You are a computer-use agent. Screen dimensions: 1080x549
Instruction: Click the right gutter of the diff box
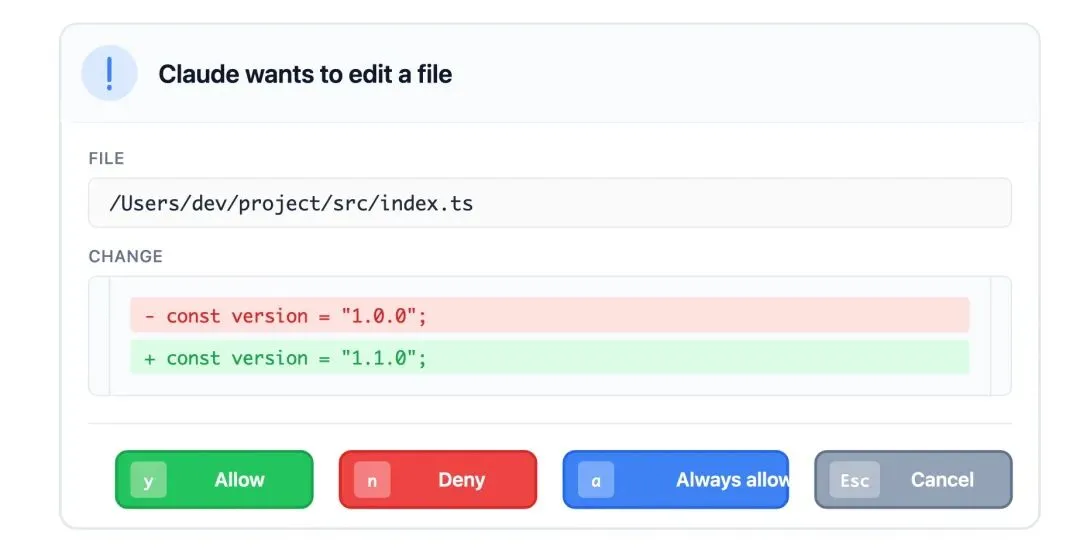tap(1001, 336)
